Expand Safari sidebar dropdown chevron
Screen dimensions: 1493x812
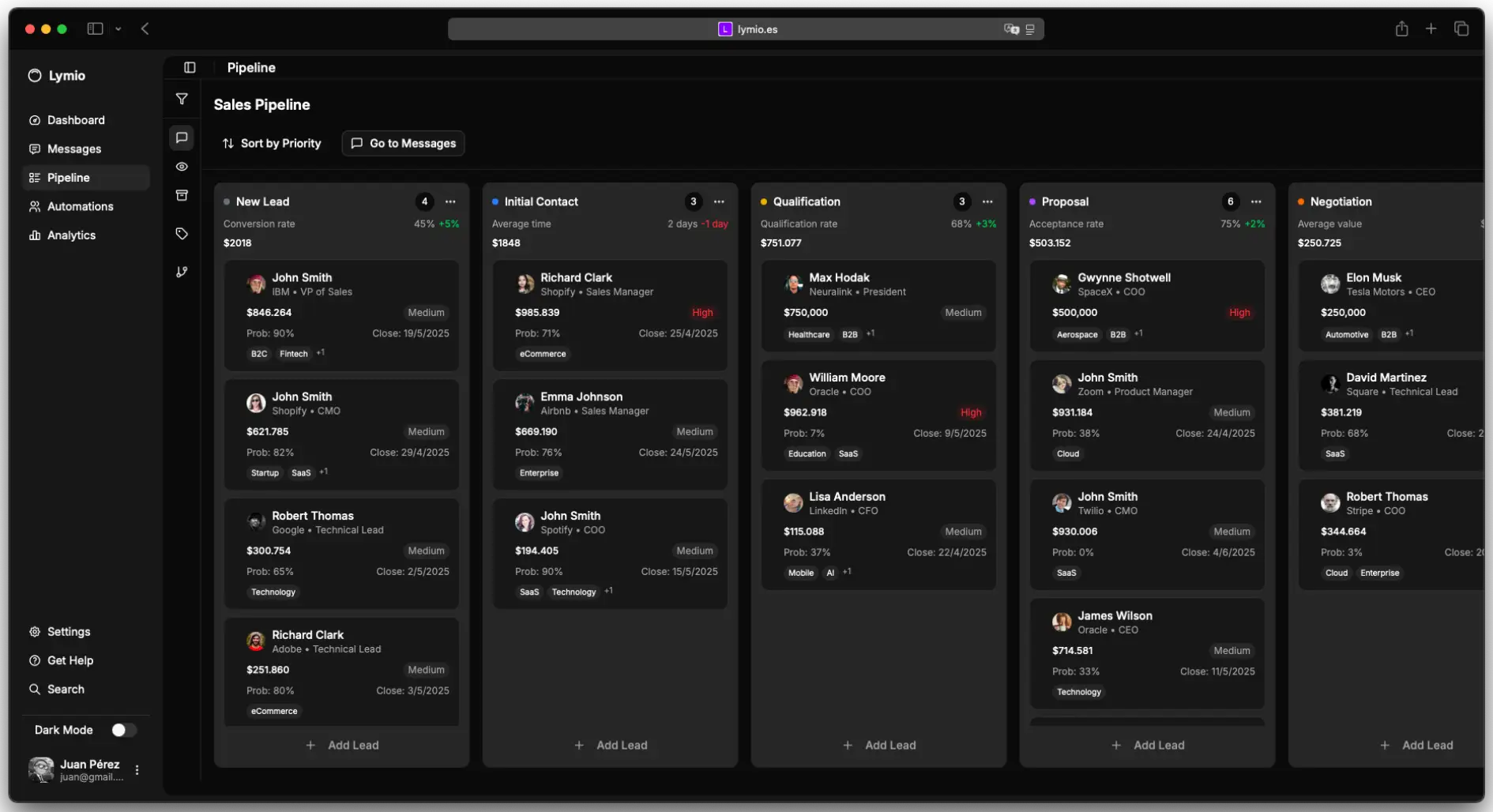[118, 29]
